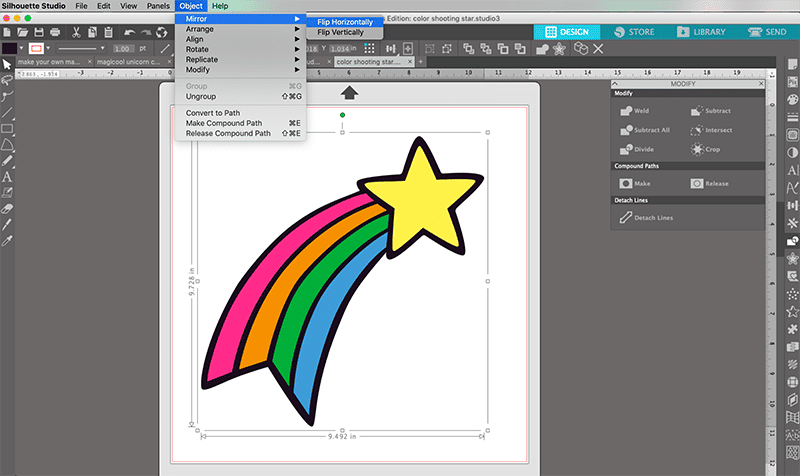The height and width of the screenshot is (476, 800).
Task: Add a new document tab with plus
Action: pos(420,62)
